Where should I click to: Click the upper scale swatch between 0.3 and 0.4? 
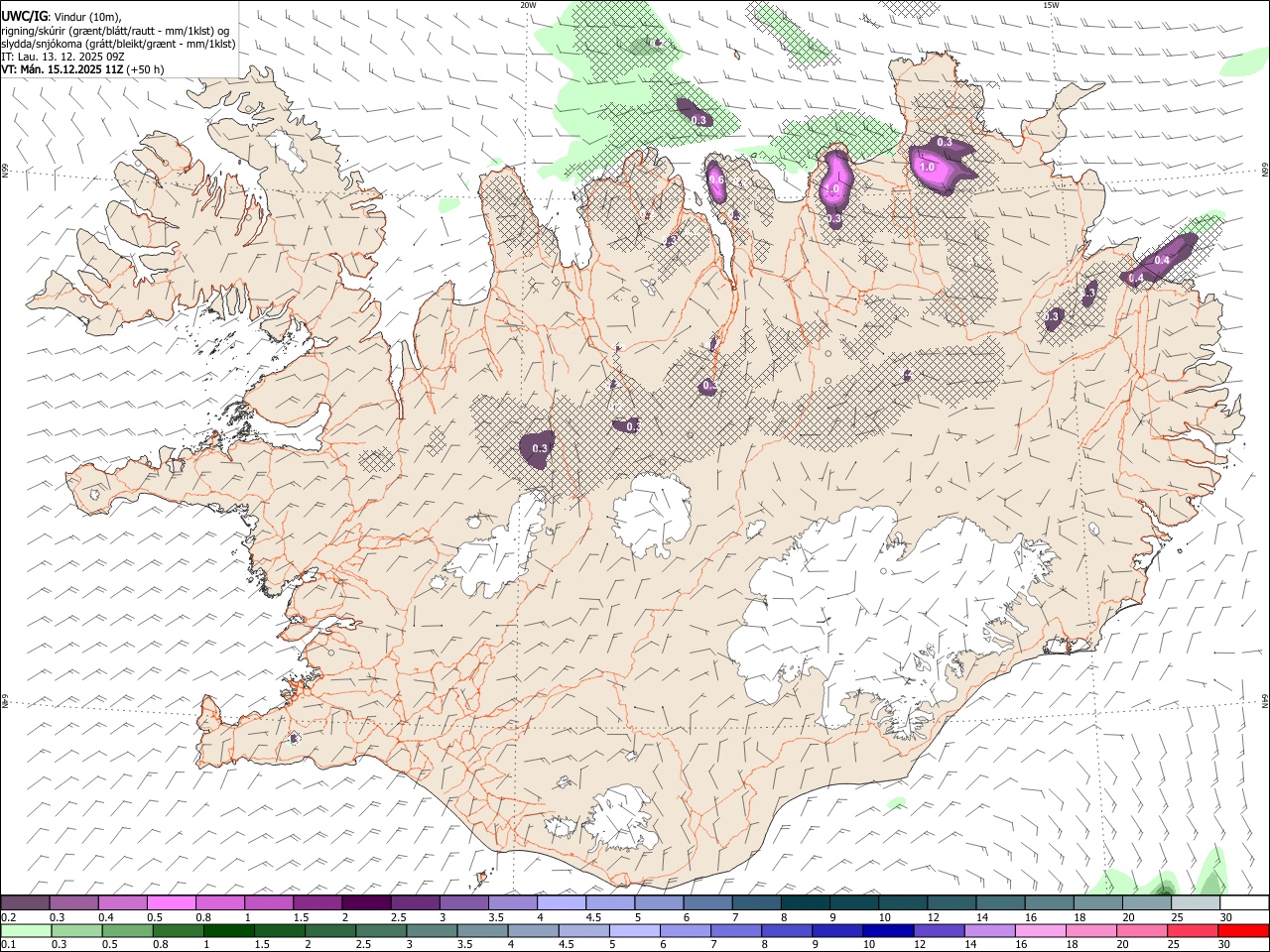click(74, 902)
